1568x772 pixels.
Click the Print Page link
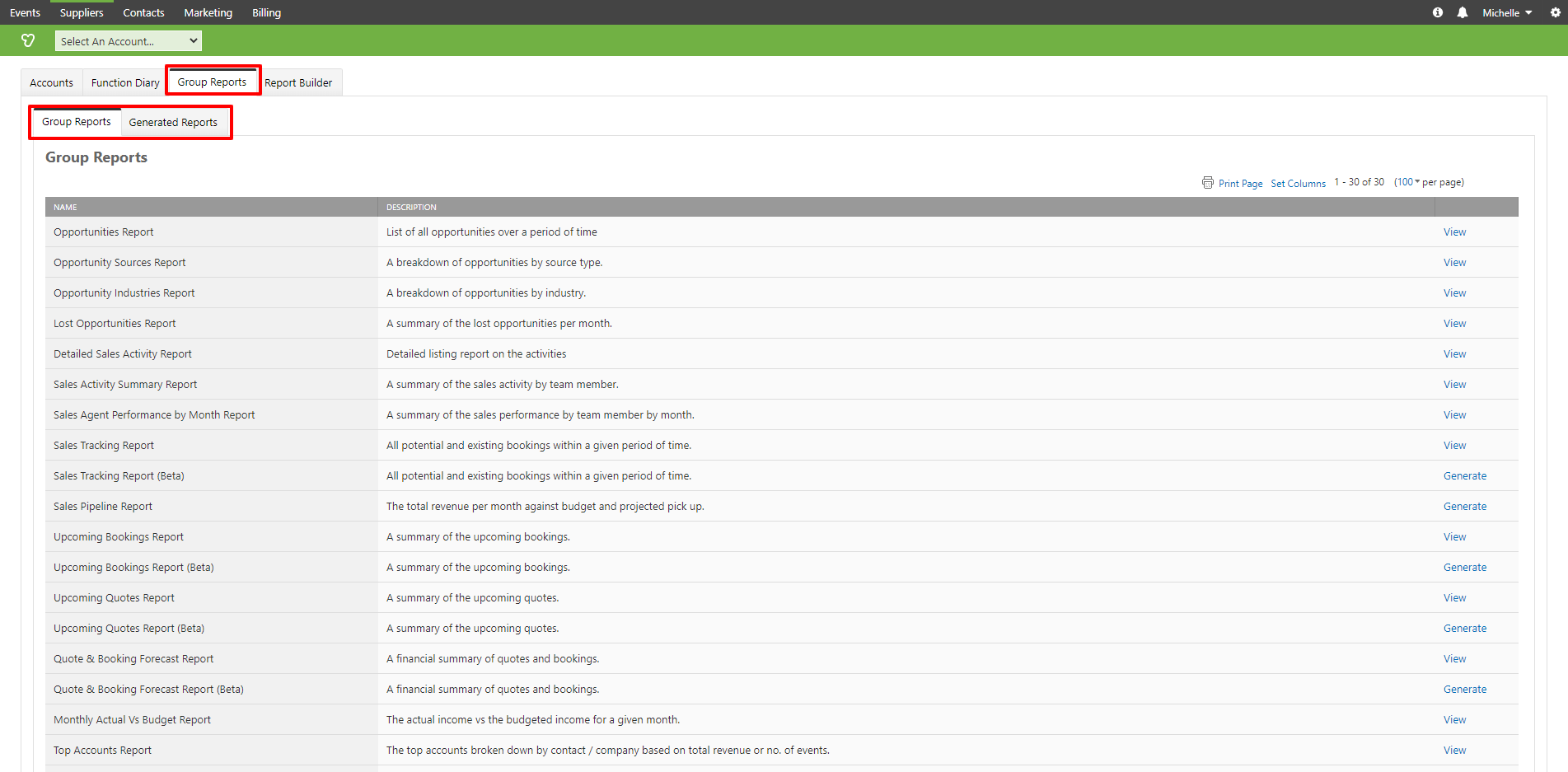[1240, 184]
